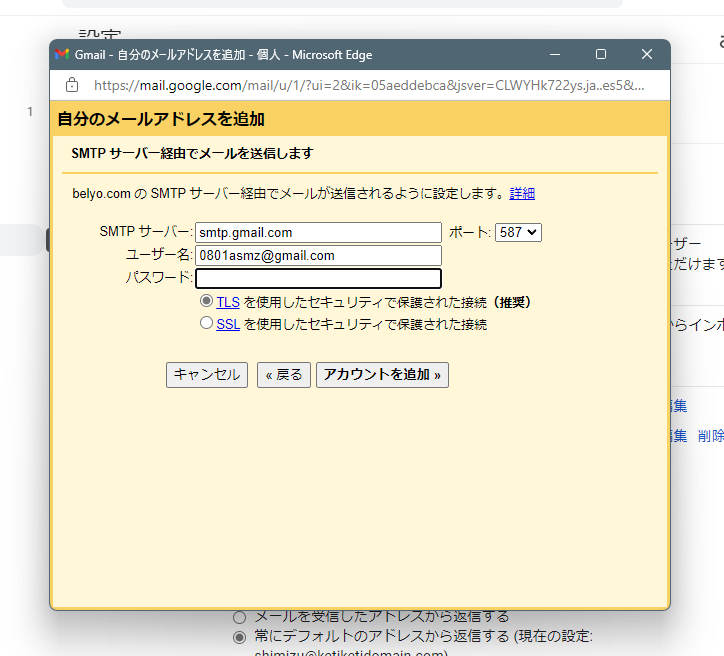Screen dimensions: 724x656
Task: Maximize the Gmail popup window
Action: (x=601, y=54)
